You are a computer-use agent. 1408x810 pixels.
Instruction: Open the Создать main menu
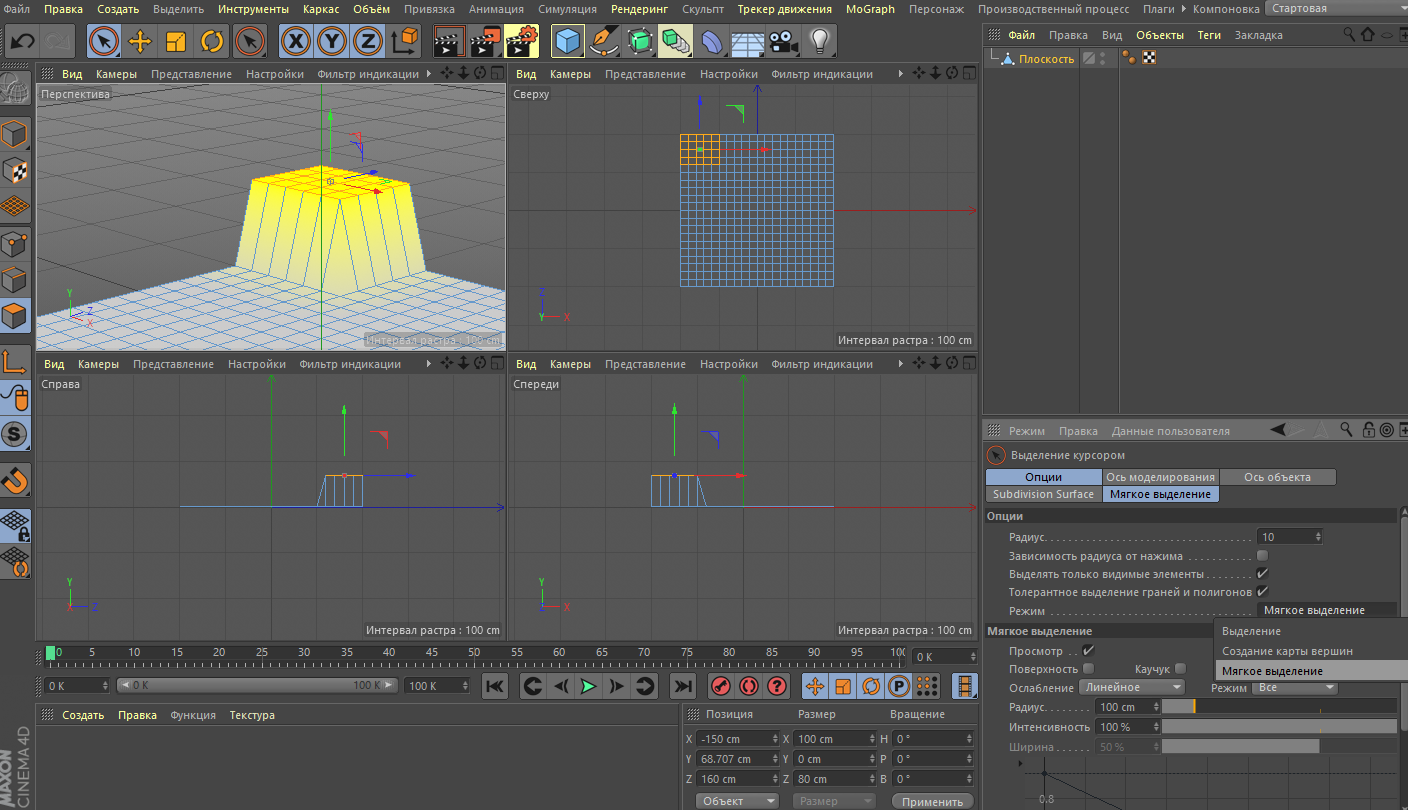(x=118, y=9)
